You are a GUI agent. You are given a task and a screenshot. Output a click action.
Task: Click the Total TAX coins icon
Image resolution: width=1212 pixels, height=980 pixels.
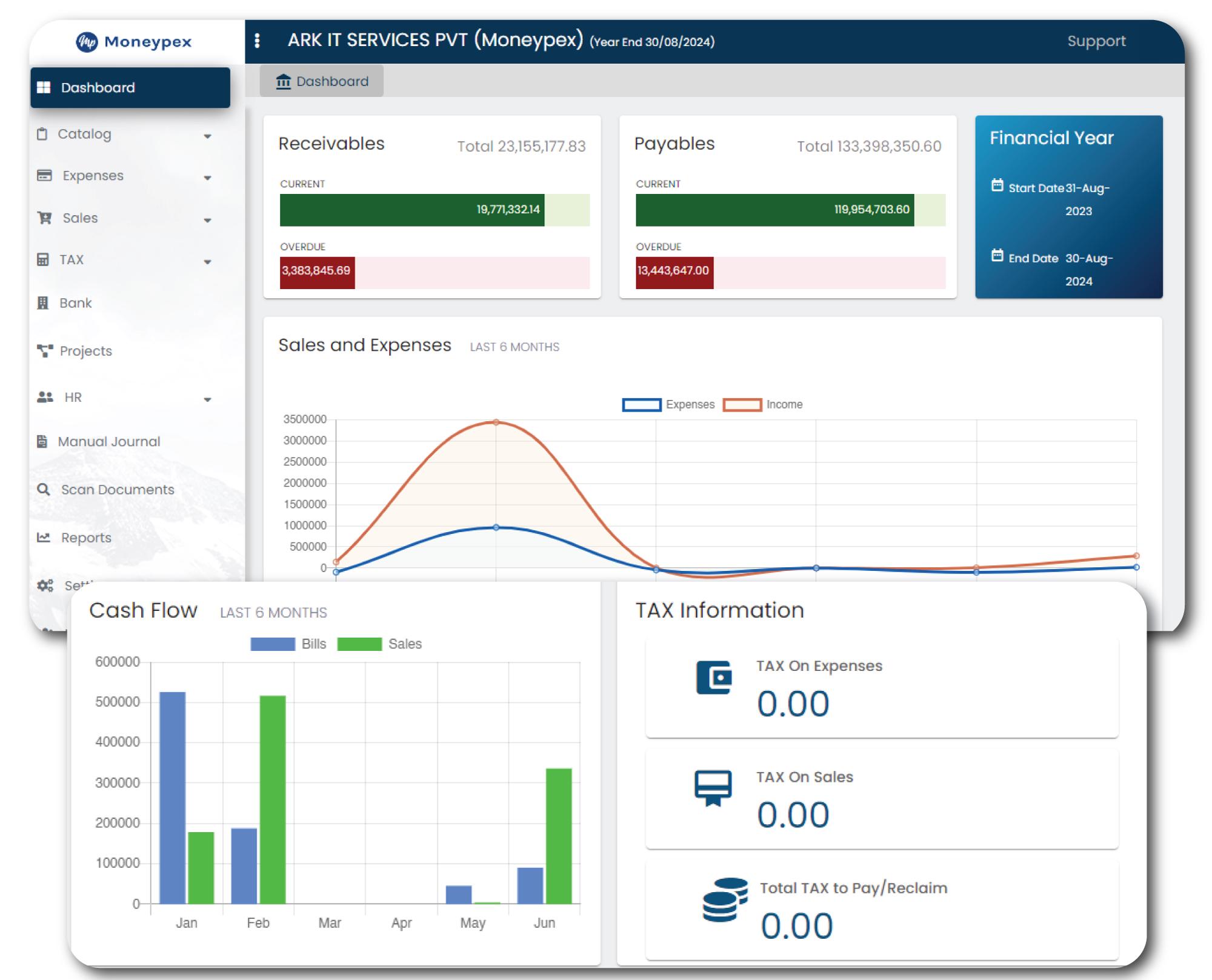click(x=724, y=900)
